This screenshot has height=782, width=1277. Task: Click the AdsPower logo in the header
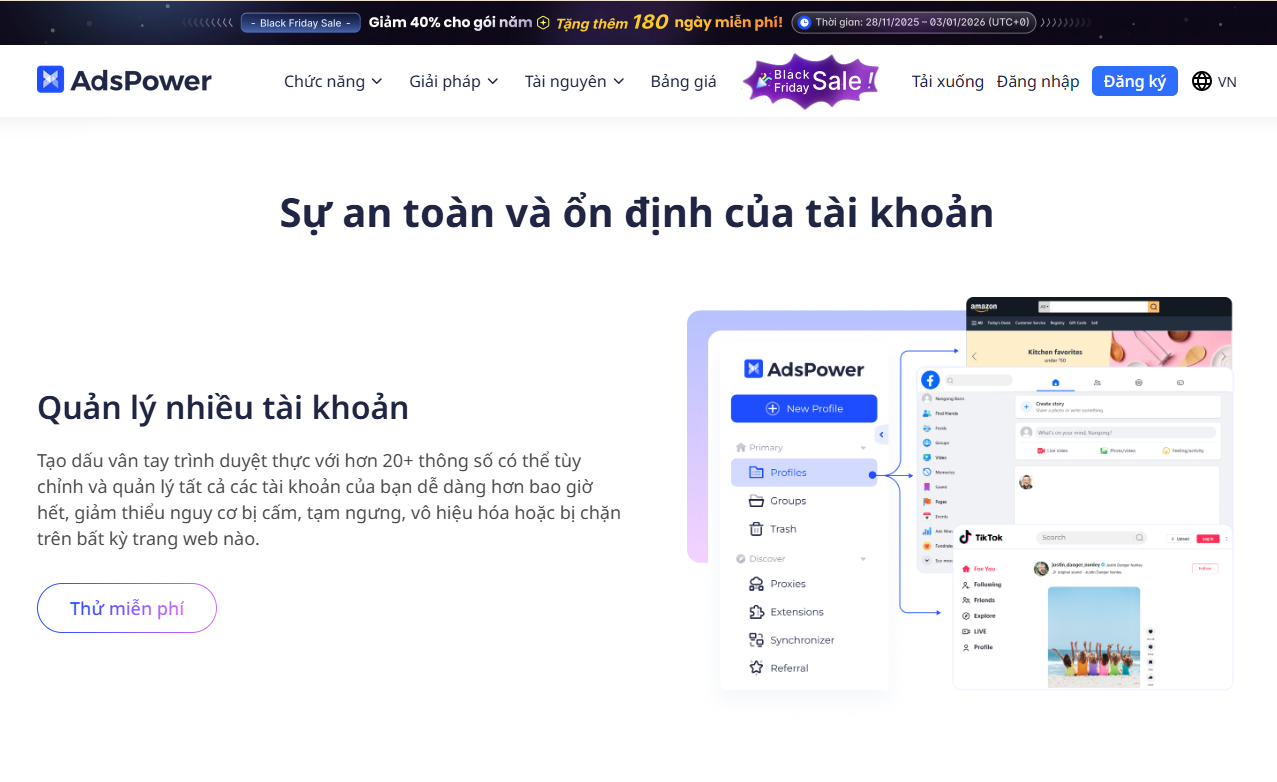[124, 80]
